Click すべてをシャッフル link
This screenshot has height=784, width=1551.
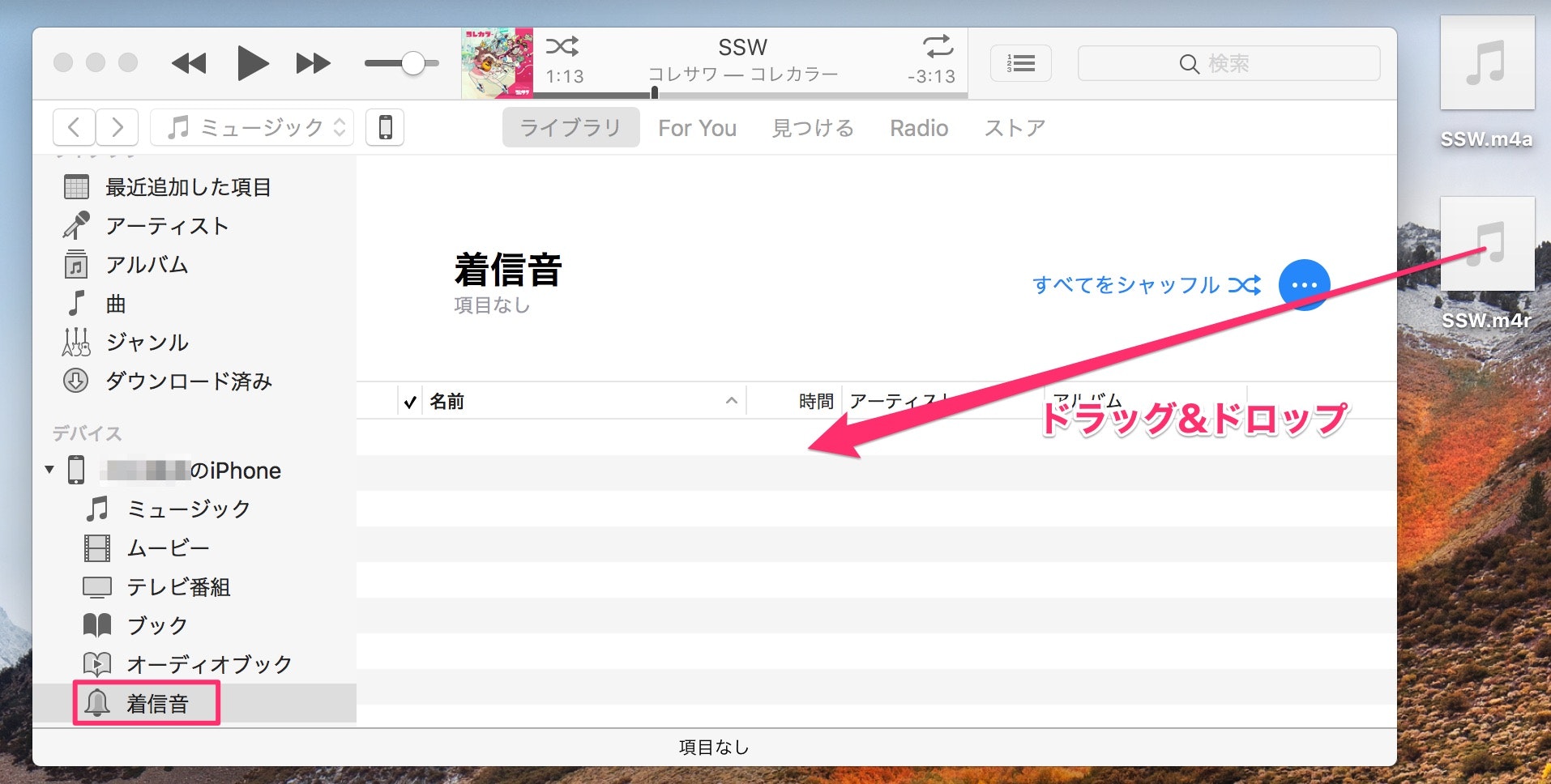coord(1146,285)
